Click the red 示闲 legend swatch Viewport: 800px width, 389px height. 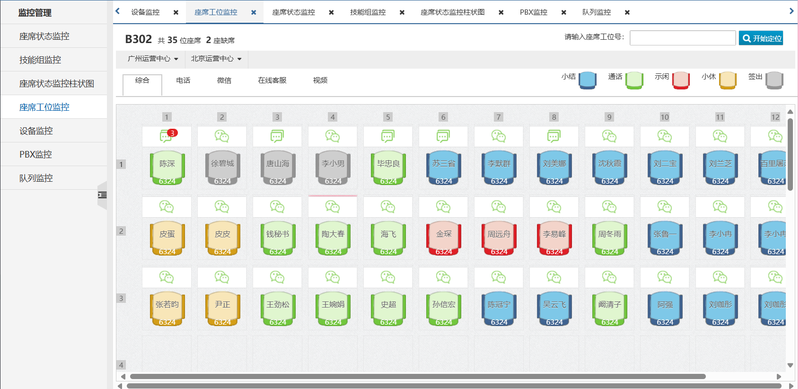pyautogui.click(x=681, y=80)
